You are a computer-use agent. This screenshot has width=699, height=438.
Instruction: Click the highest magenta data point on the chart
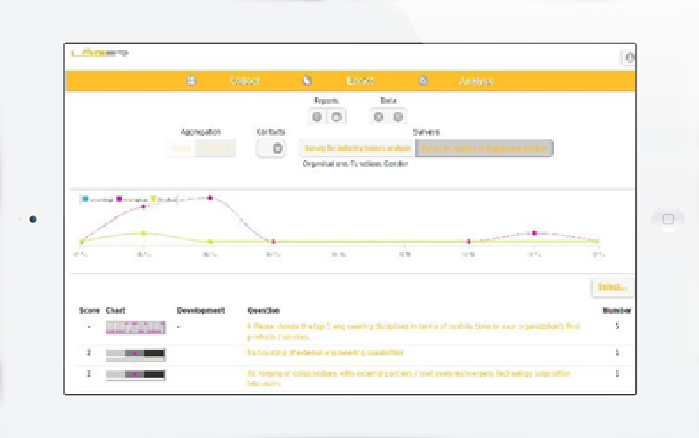point(210,198)
